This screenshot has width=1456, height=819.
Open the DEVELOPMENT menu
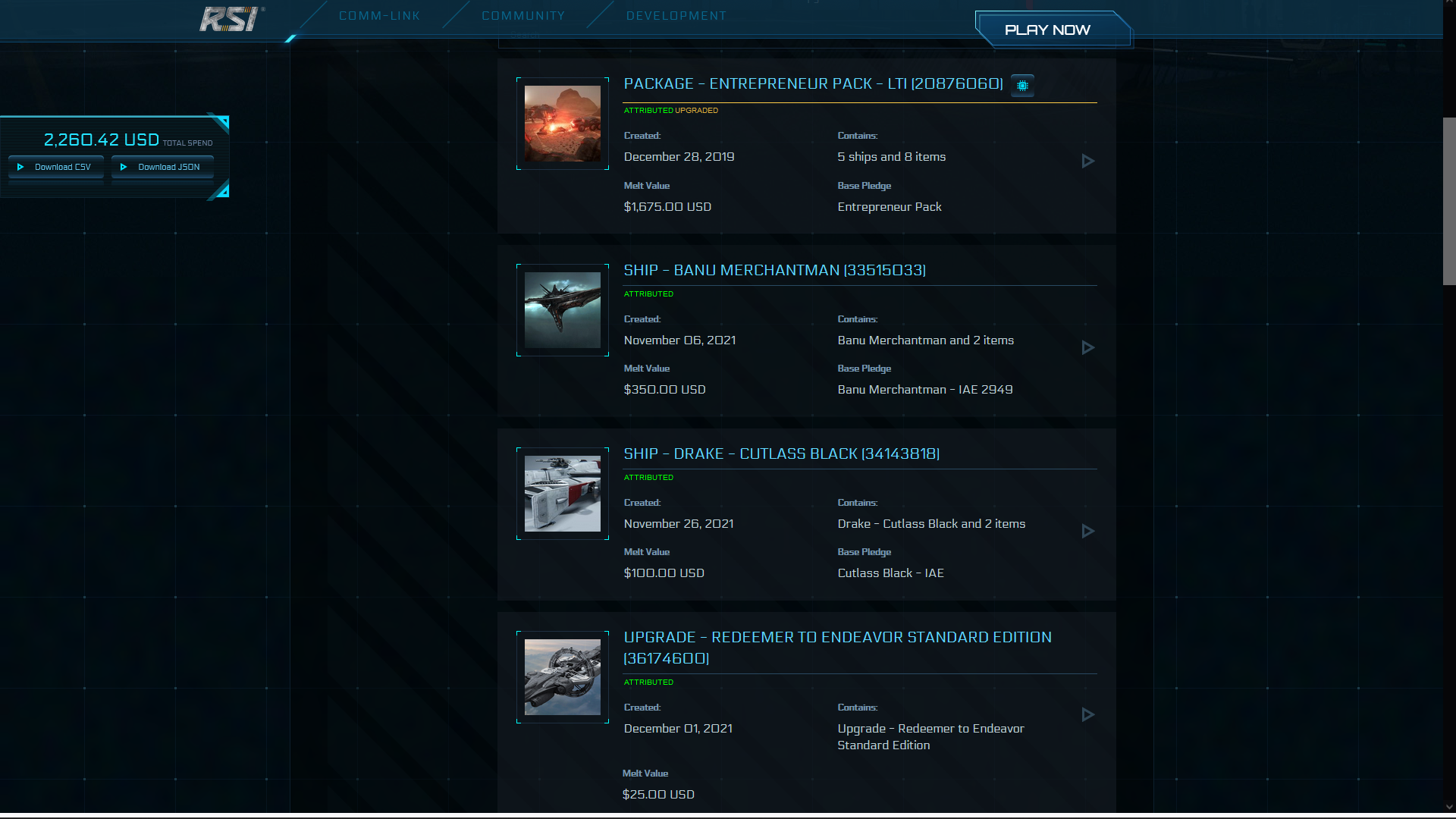point(676,16)
